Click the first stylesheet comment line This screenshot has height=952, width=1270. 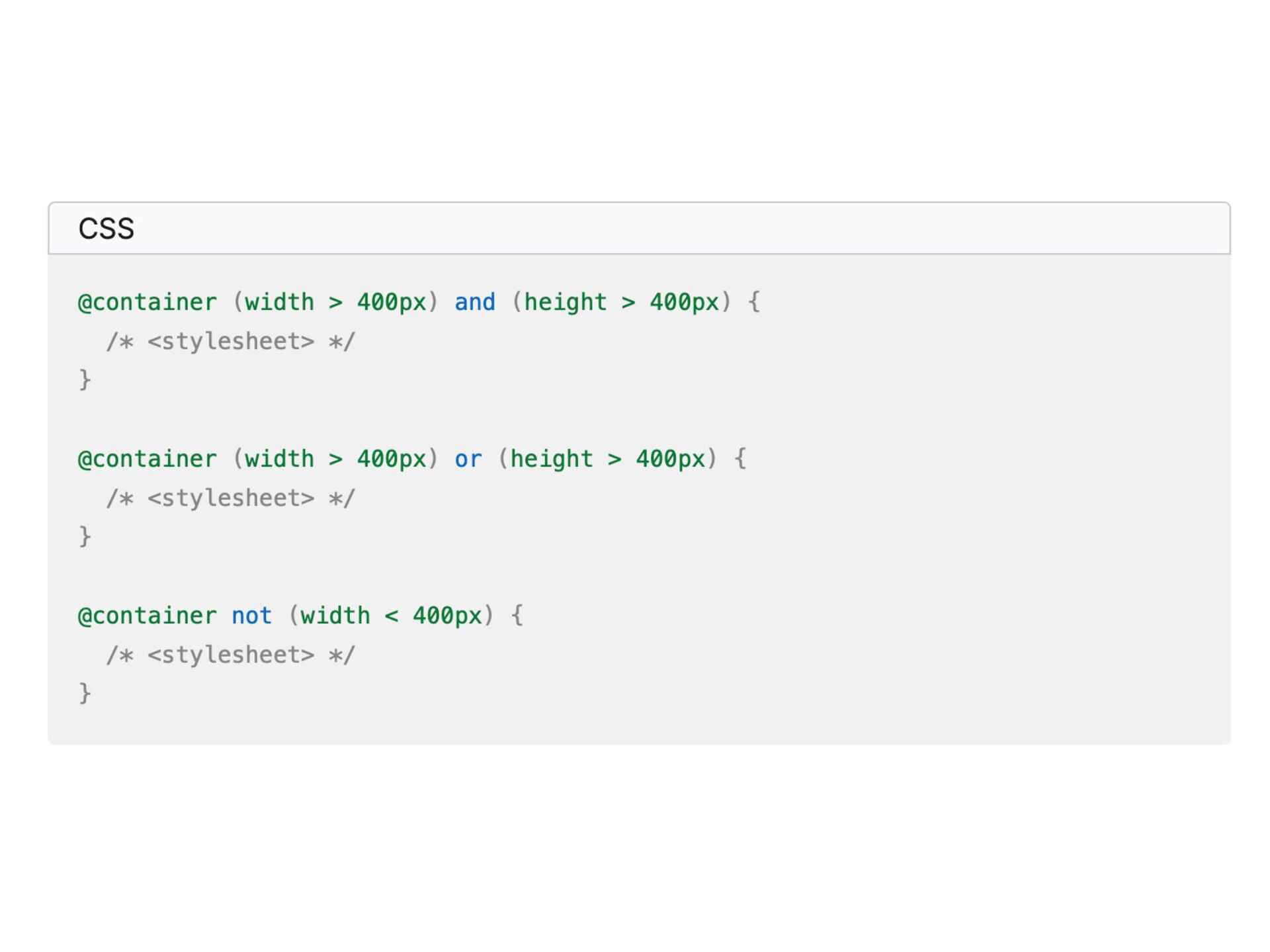[x=230, y=341]
